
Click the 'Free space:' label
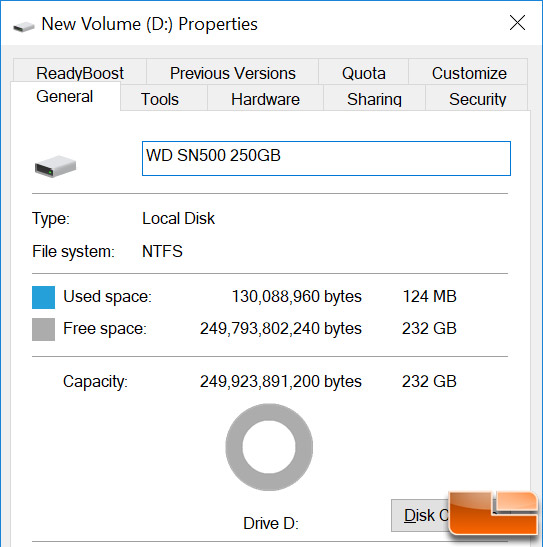click(105, 329)
